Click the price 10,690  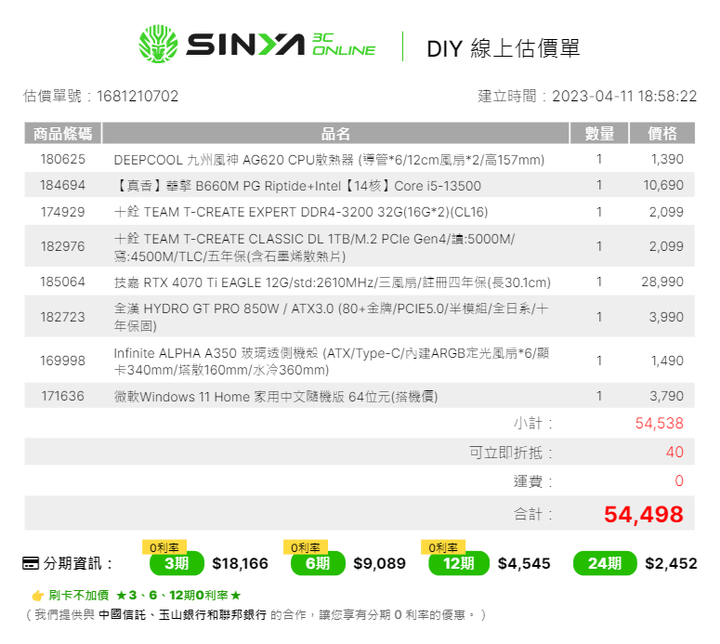pos(664,185)
